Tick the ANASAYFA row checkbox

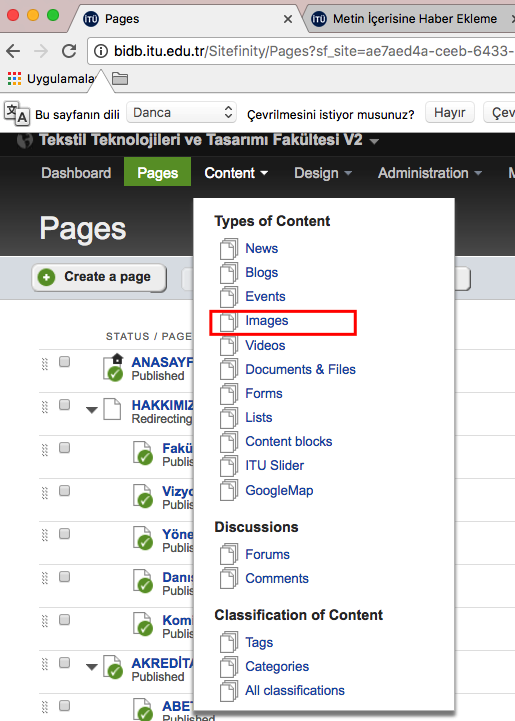click(64, 362)
